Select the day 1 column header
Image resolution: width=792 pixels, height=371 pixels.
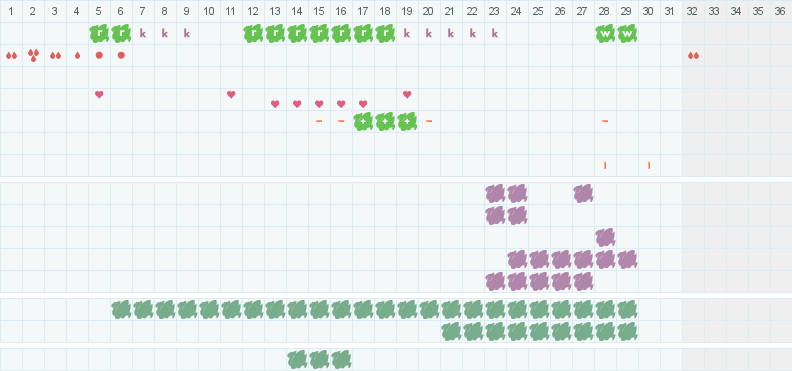tap(11, 11)
